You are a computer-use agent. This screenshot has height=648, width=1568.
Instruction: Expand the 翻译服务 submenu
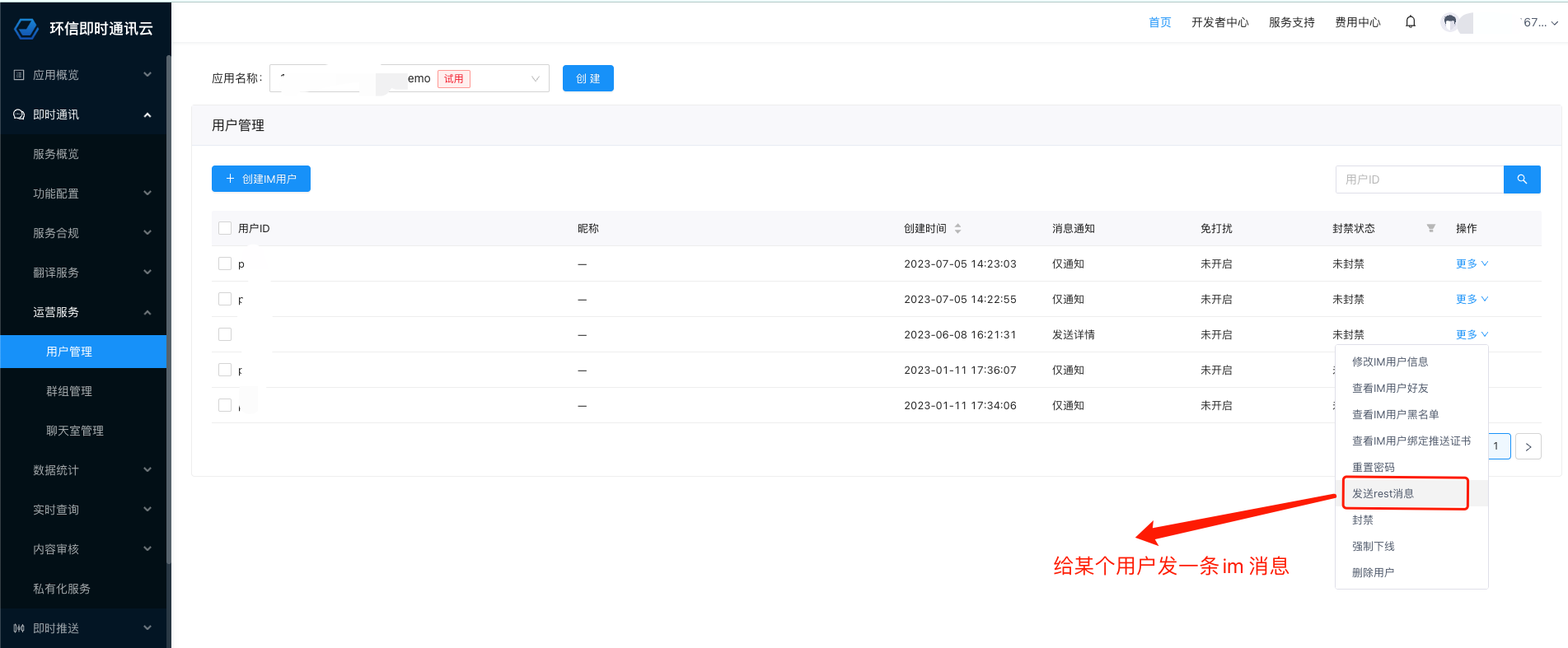147,273
